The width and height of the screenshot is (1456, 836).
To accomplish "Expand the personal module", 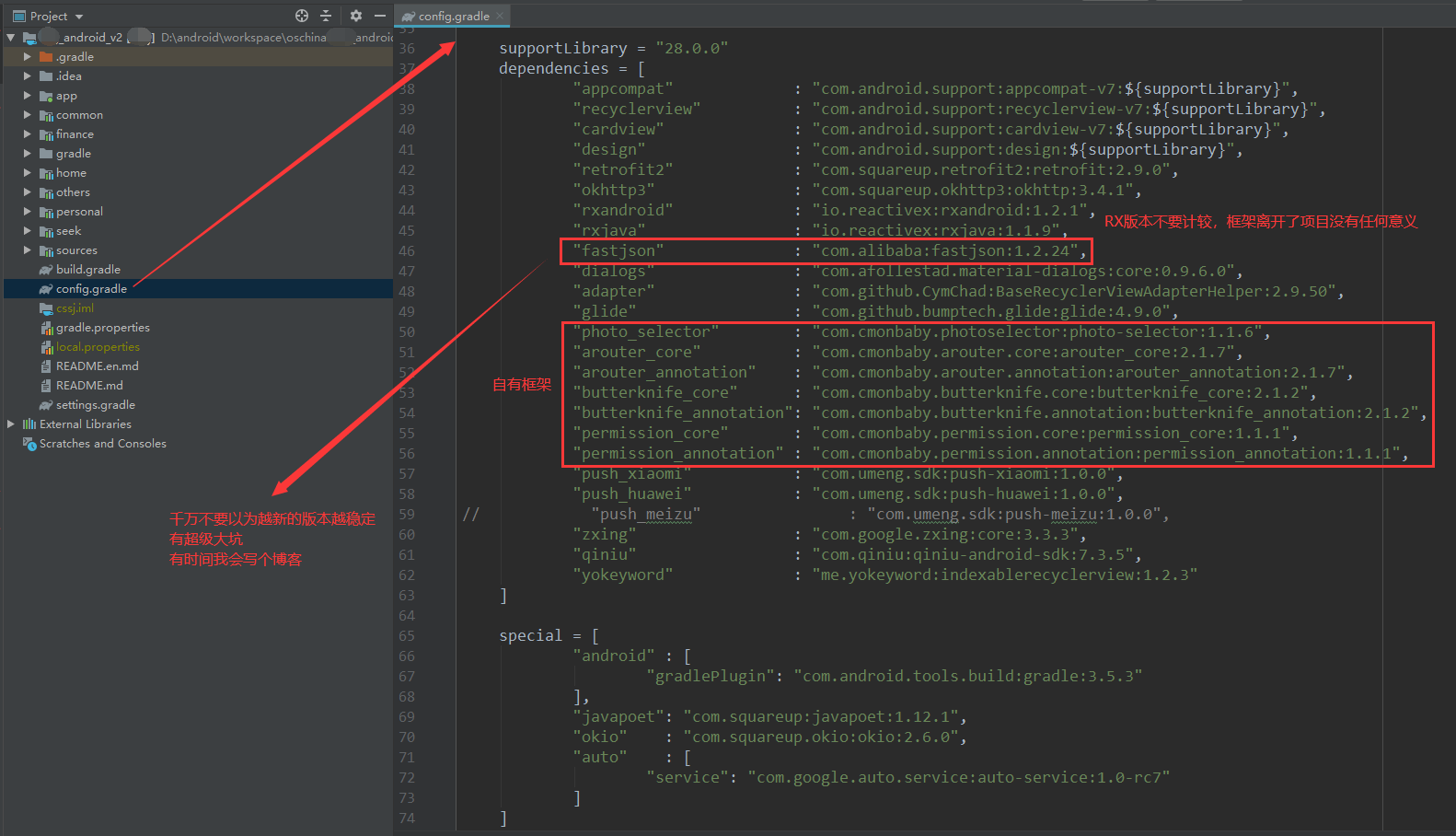I will coord(28,212).
